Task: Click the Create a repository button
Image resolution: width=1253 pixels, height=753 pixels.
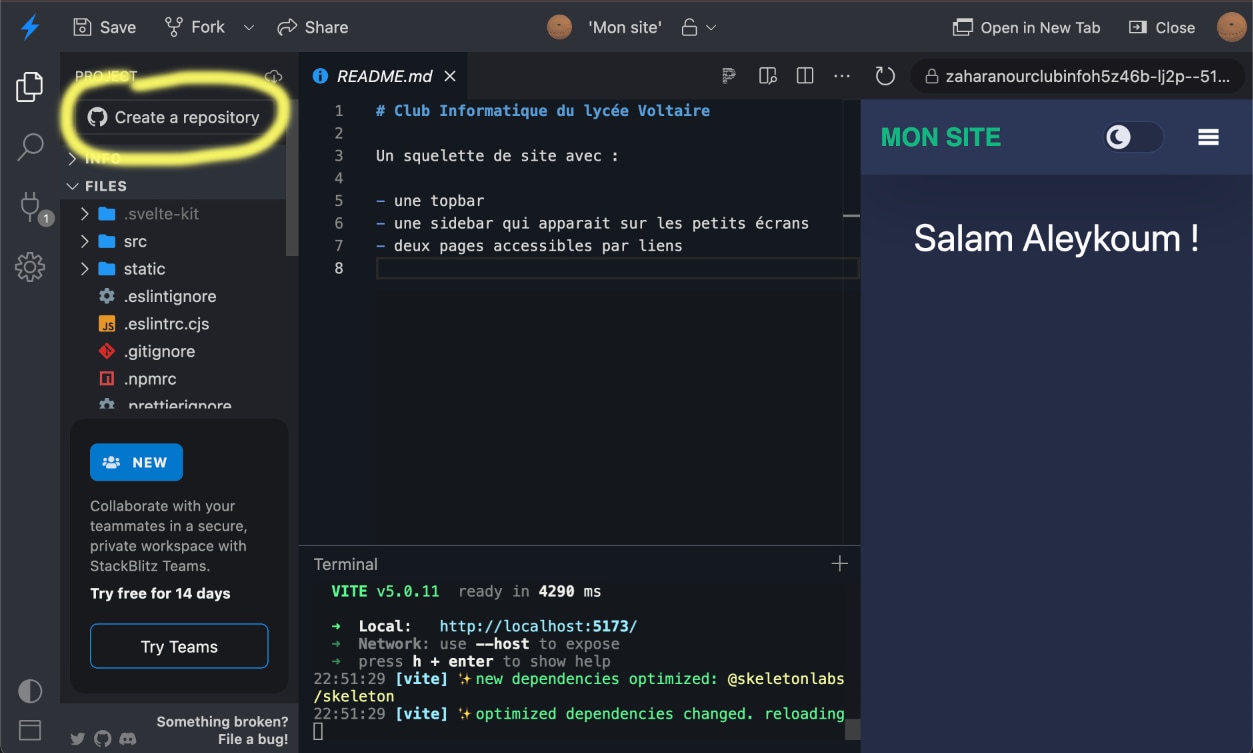Action: (174, 117)
